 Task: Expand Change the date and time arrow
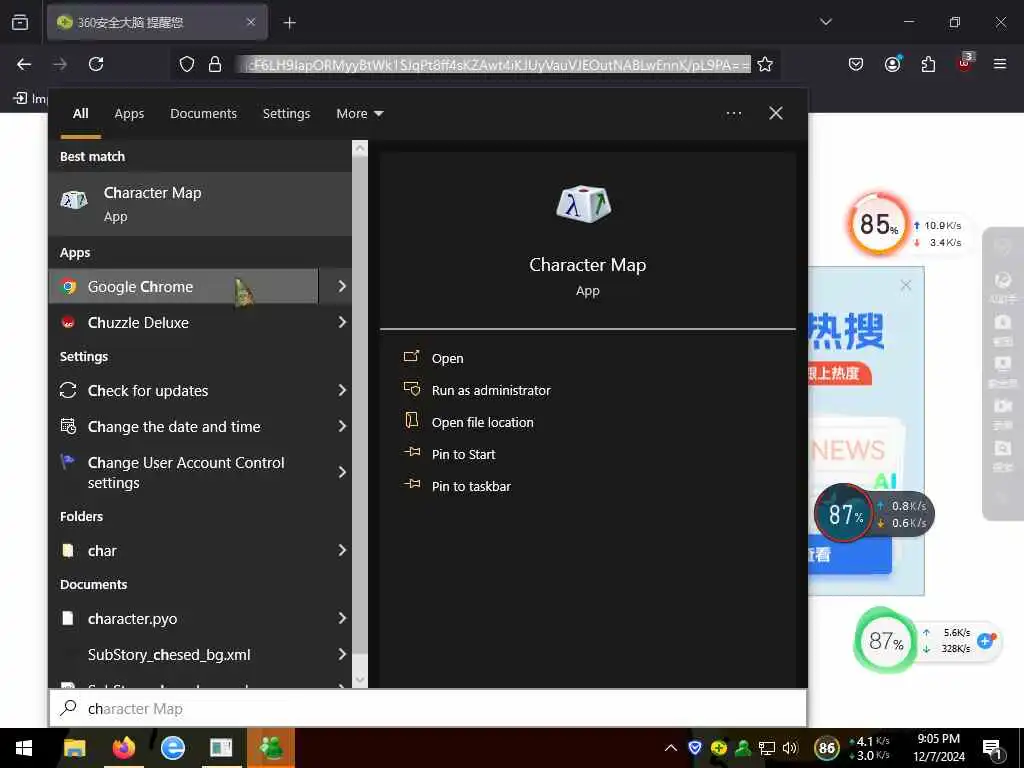[342, 426]
